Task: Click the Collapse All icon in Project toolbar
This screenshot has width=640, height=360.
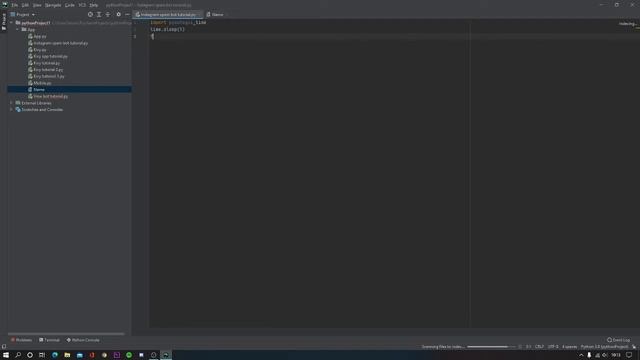Action: (108, 14)
